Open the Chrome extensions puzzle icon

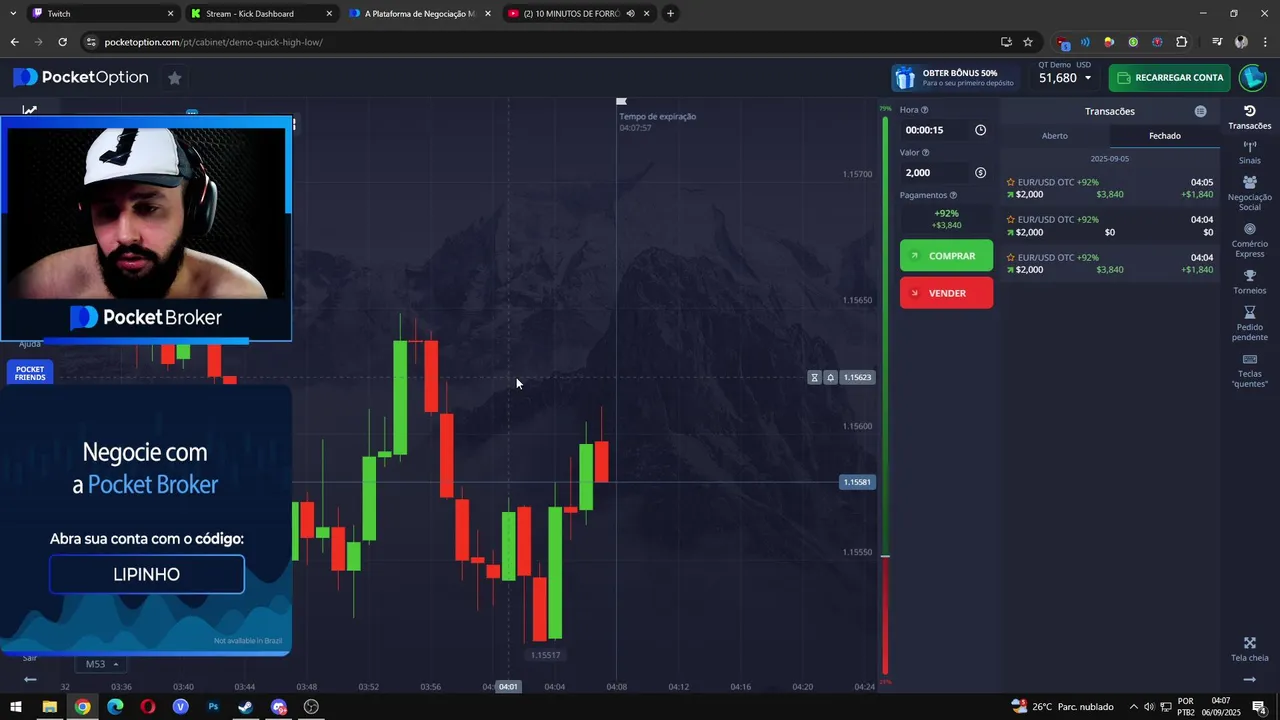coord(1181,42)
